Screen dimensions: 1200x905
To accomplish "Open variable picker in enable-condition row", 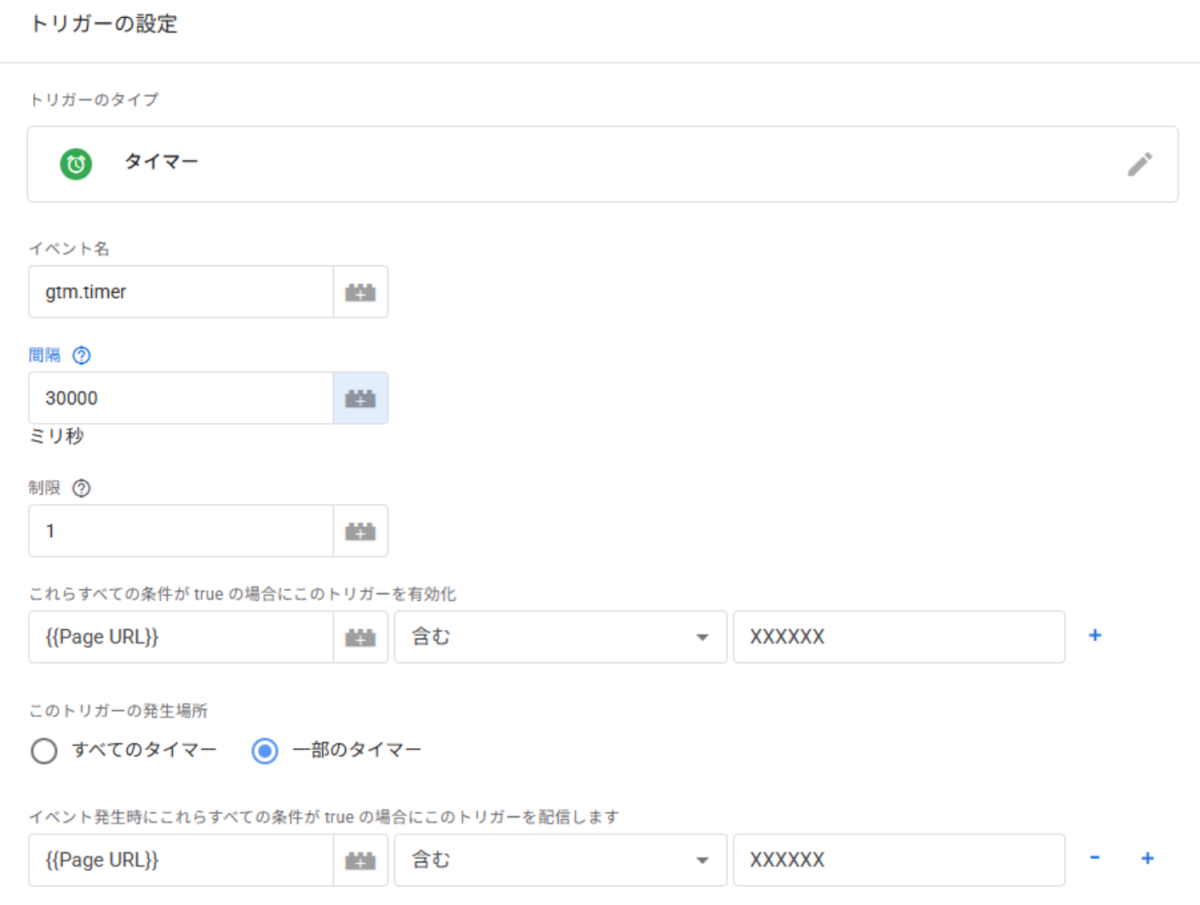I will pyautogui.click(x=360, y=637).
